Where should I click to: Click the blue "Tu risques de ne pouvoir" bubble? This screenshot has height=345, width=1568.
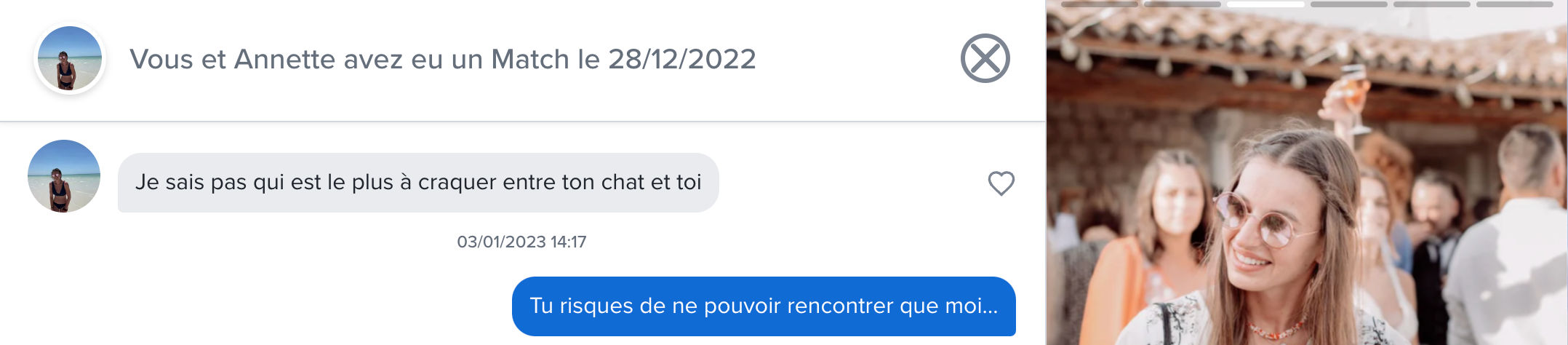pyautogui.click(x=764, y=306)
